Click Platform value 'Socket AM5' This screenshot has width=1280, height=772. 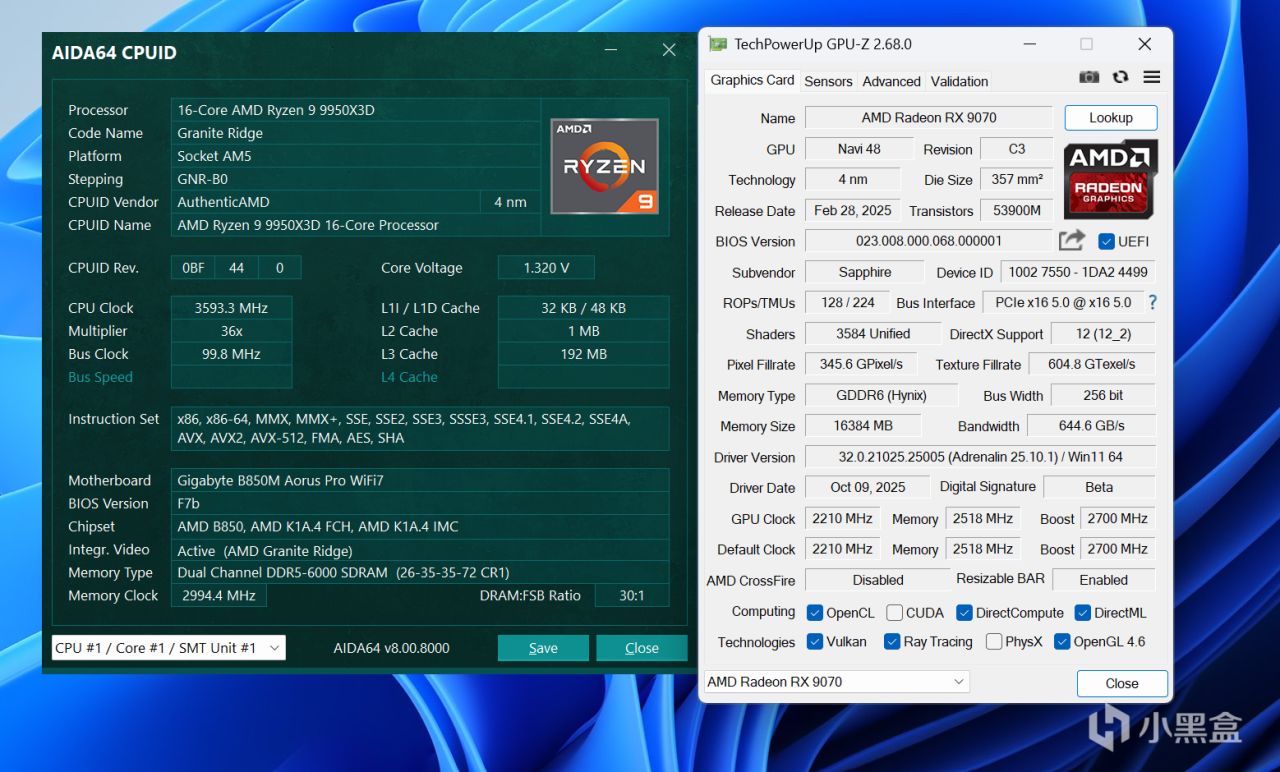pyautogui.click(x=357, y=156)
